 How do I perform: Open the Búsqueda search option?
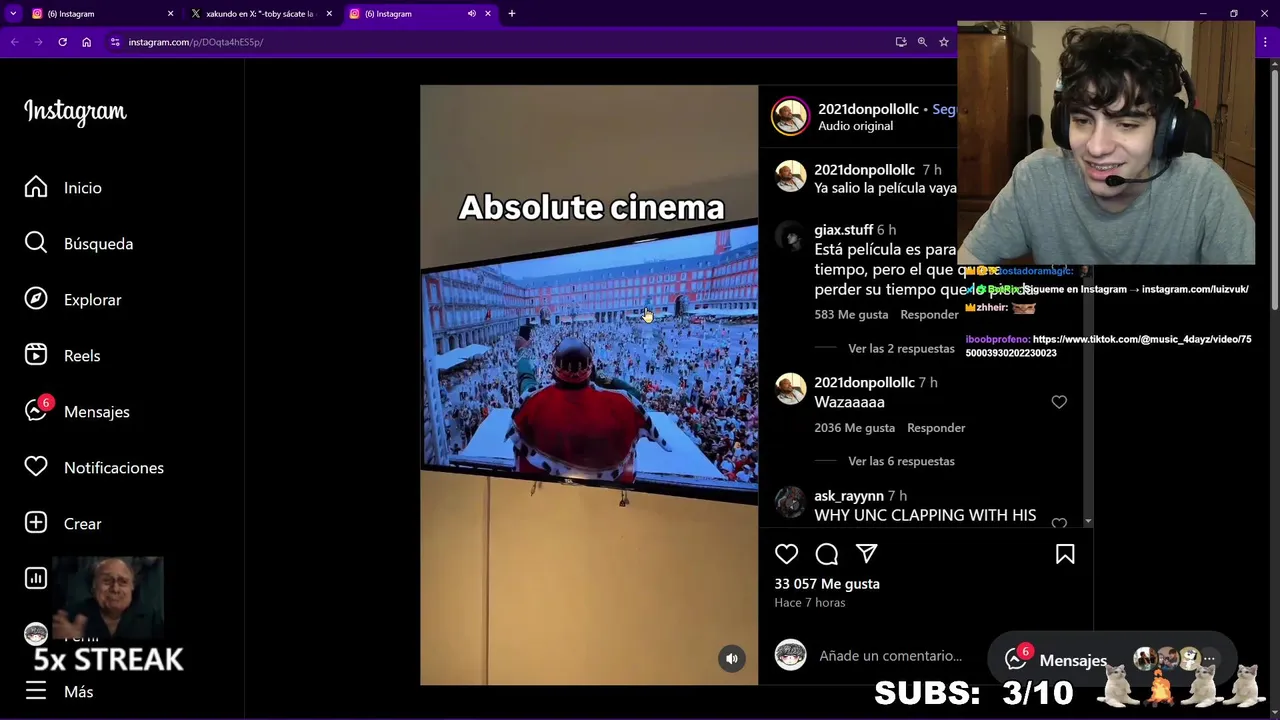pyautogui.click(x=79, y=244)
